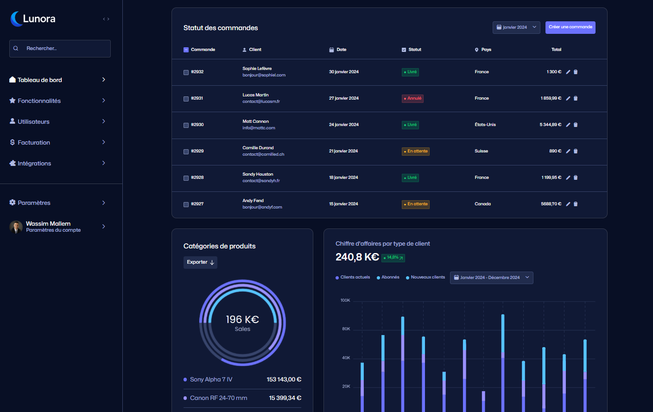653x412 pixels.
Task: Open the Janvier 2024 - Décembre 2024 range dropdown
Action: click(x=491, y=277)
